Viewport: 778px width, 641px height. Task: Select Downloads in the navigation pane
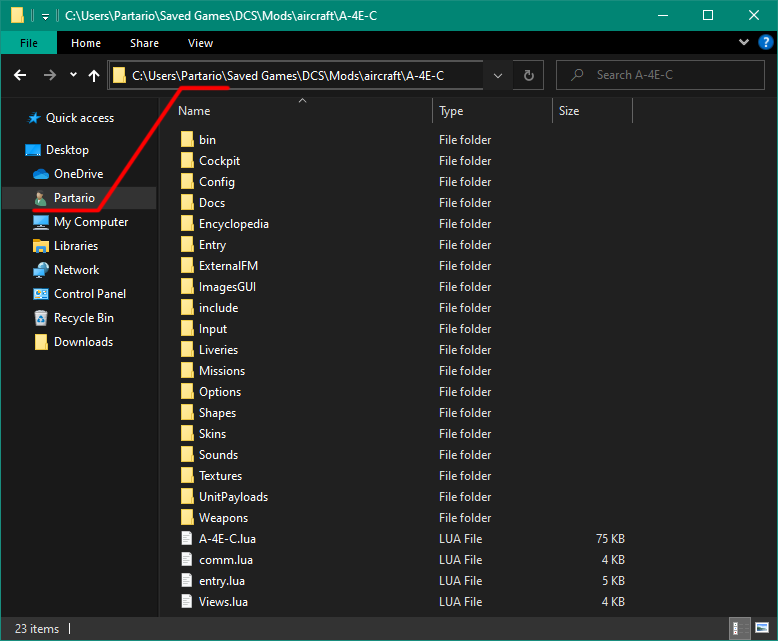(x=73, y=342)
